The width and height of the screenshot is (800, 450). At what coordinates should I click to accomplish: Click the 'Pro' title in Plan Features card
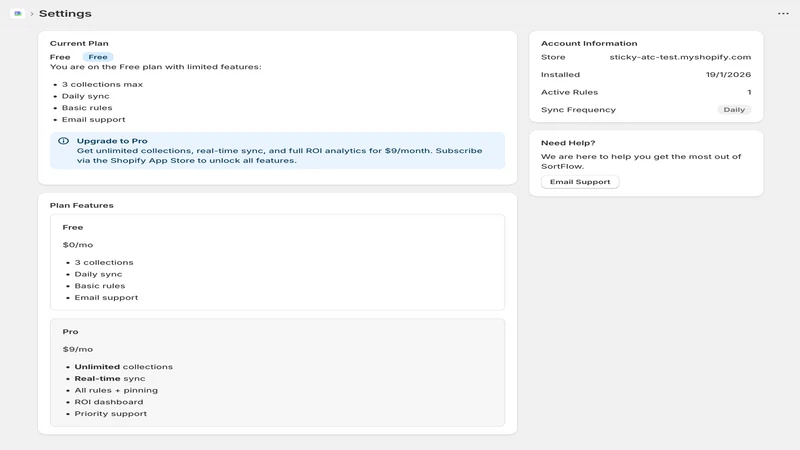point(70,332)
